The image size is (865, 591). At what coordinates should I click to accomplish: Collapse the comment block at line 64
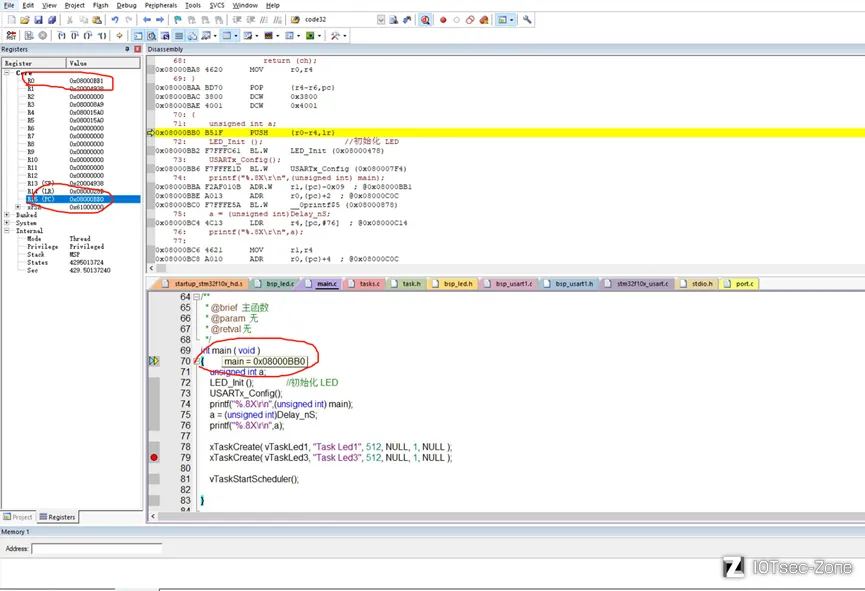pos(196,297)
